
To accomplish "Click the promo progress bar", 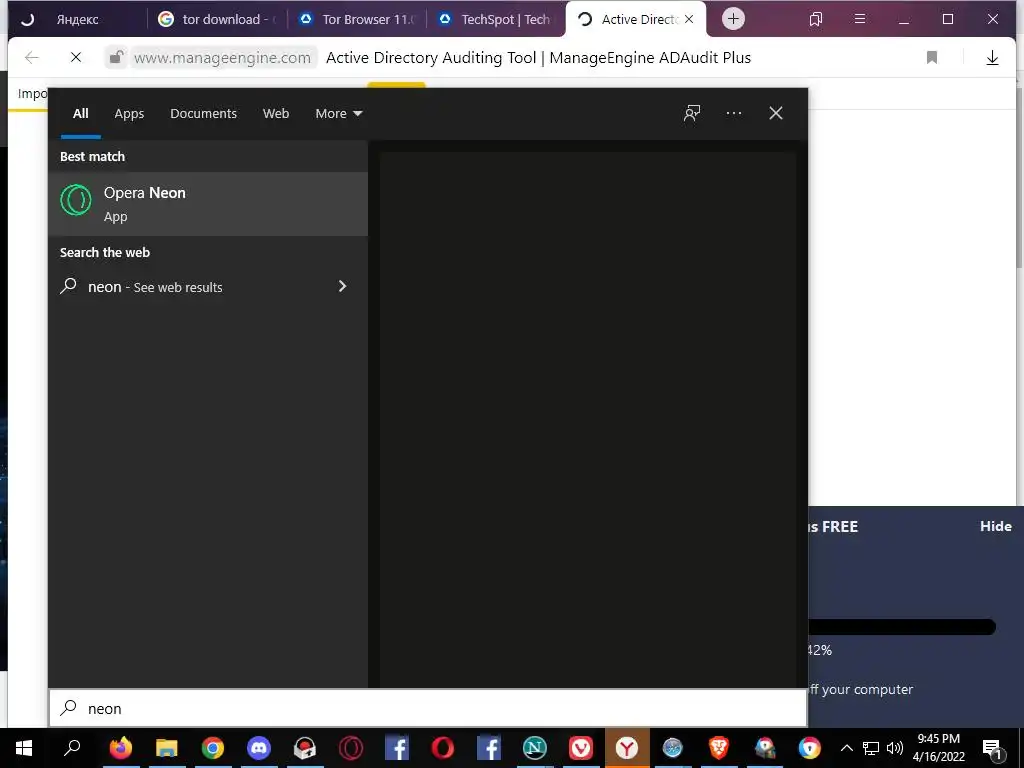I will [x=902, y=627].
